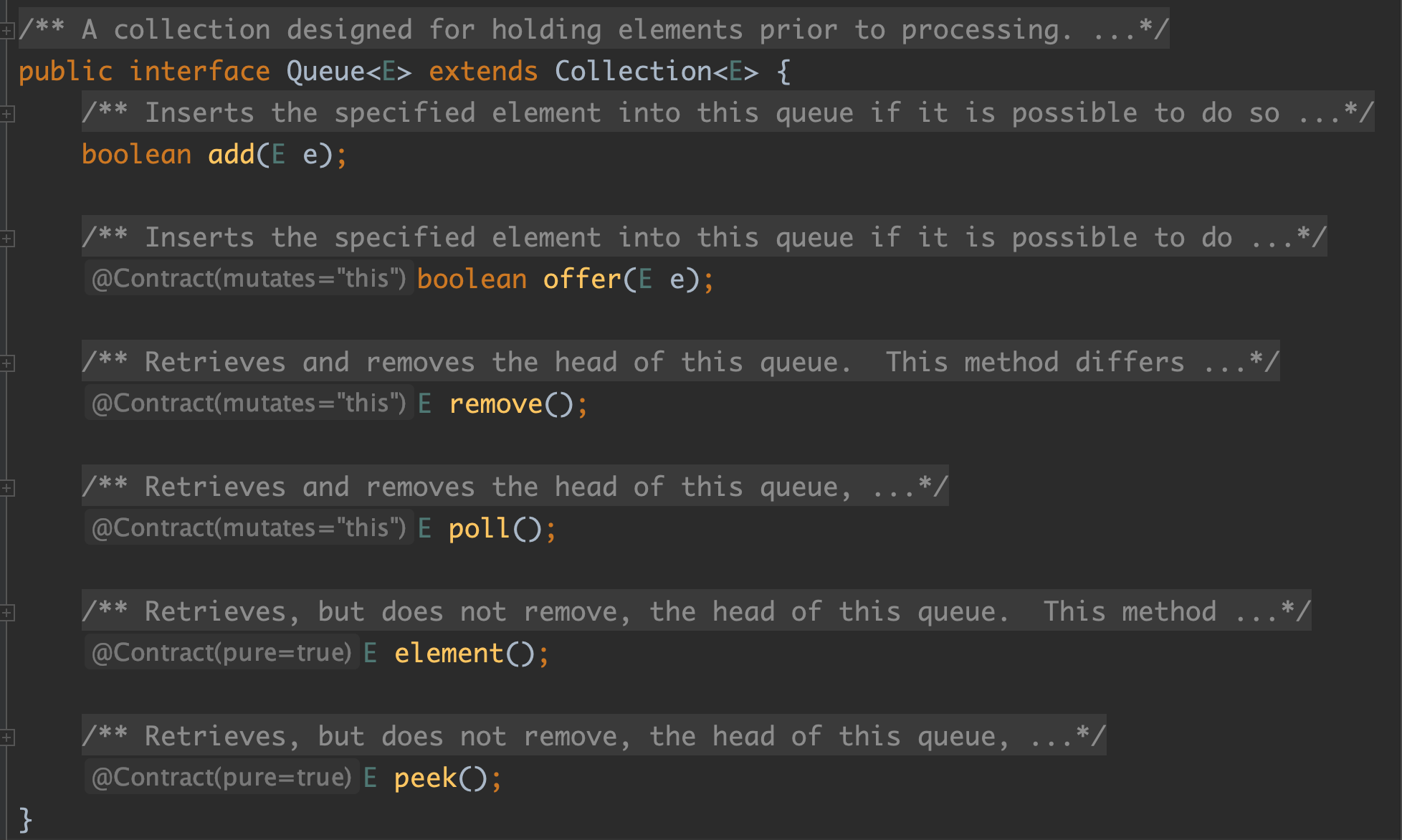This screenshot has width=1402, height=840.
Task: Click the @Contract(pure=true) hint before element()
Action: click(221, 653)
